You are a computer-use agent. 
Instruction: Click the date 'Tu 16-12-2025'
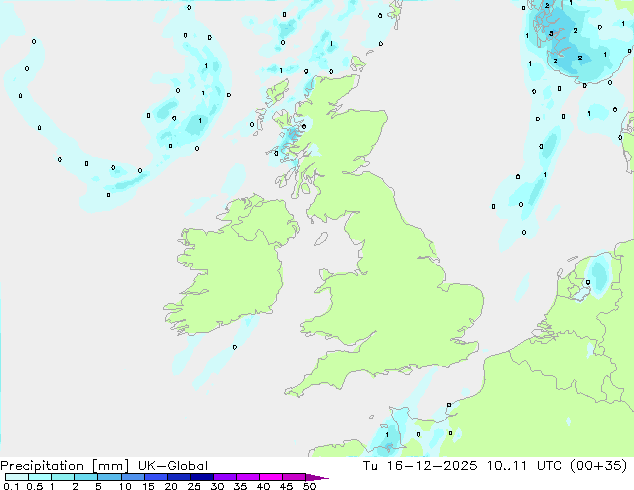coord(420,466)
